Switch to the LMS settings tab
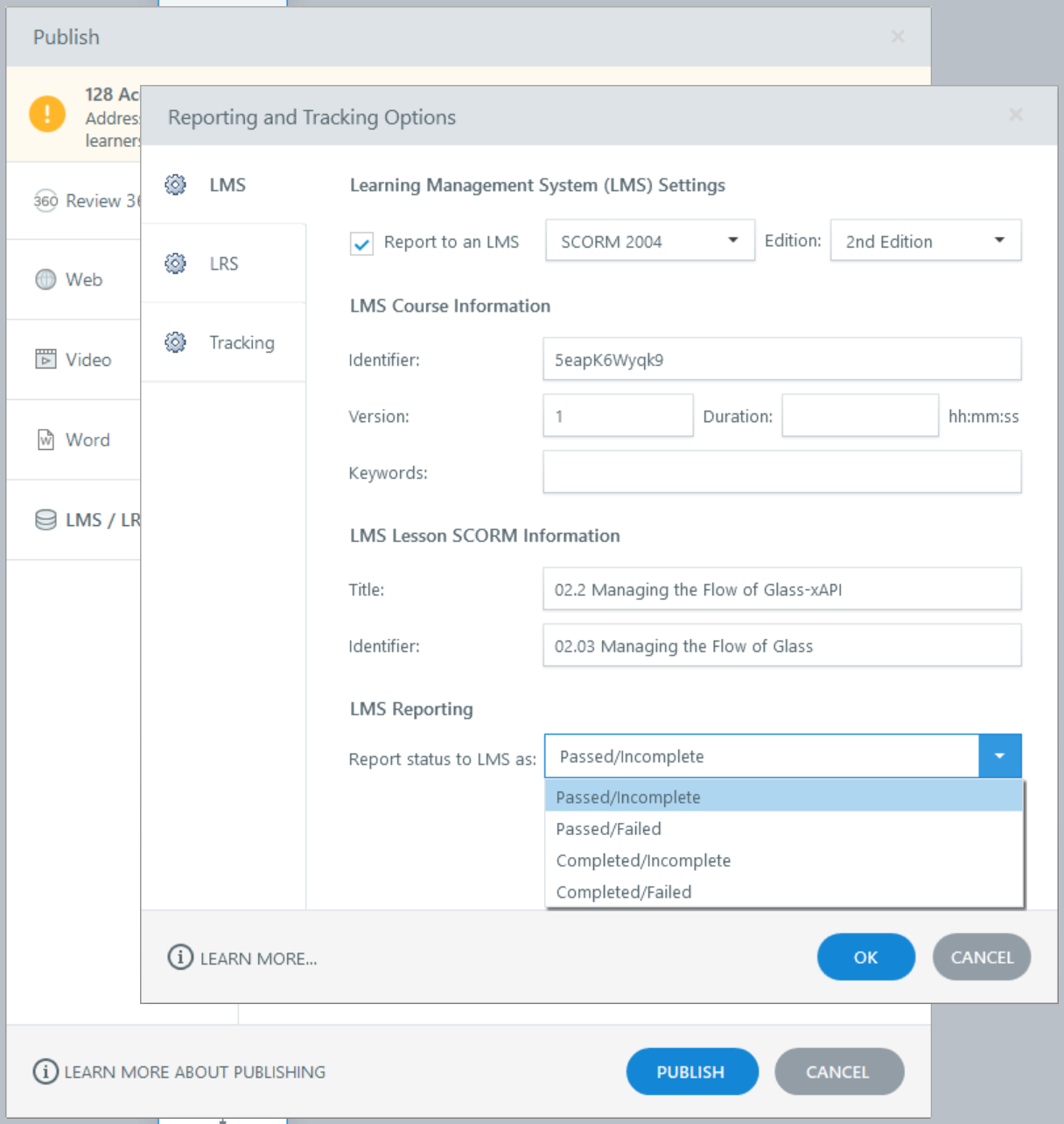The height and width of the screenshot is (1124, 1064). point(223,185)
